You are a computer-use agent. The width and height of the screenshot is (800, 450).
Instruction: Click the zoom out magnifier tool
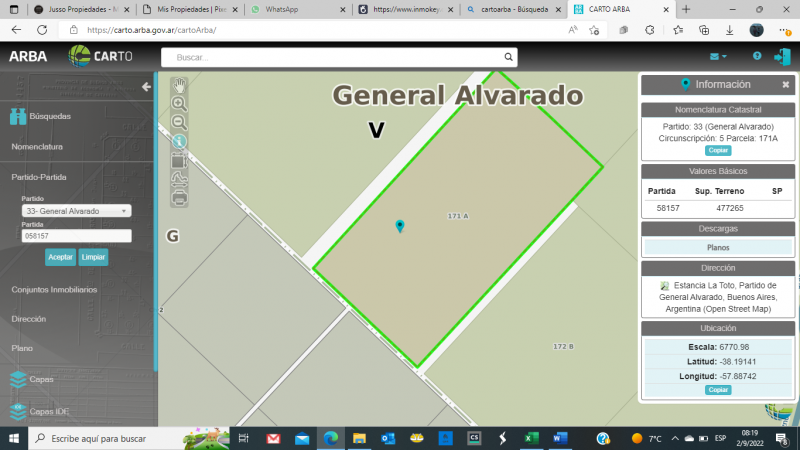tap(179, 122)
